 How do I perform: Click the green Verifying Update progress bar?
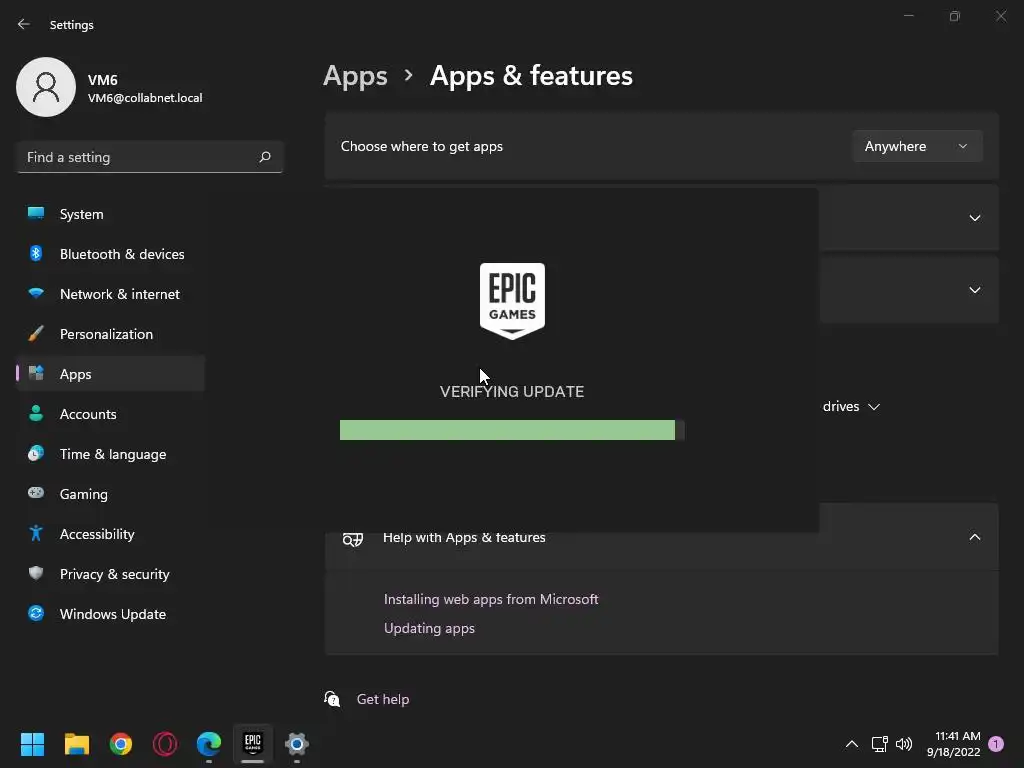tap(512, 430)
